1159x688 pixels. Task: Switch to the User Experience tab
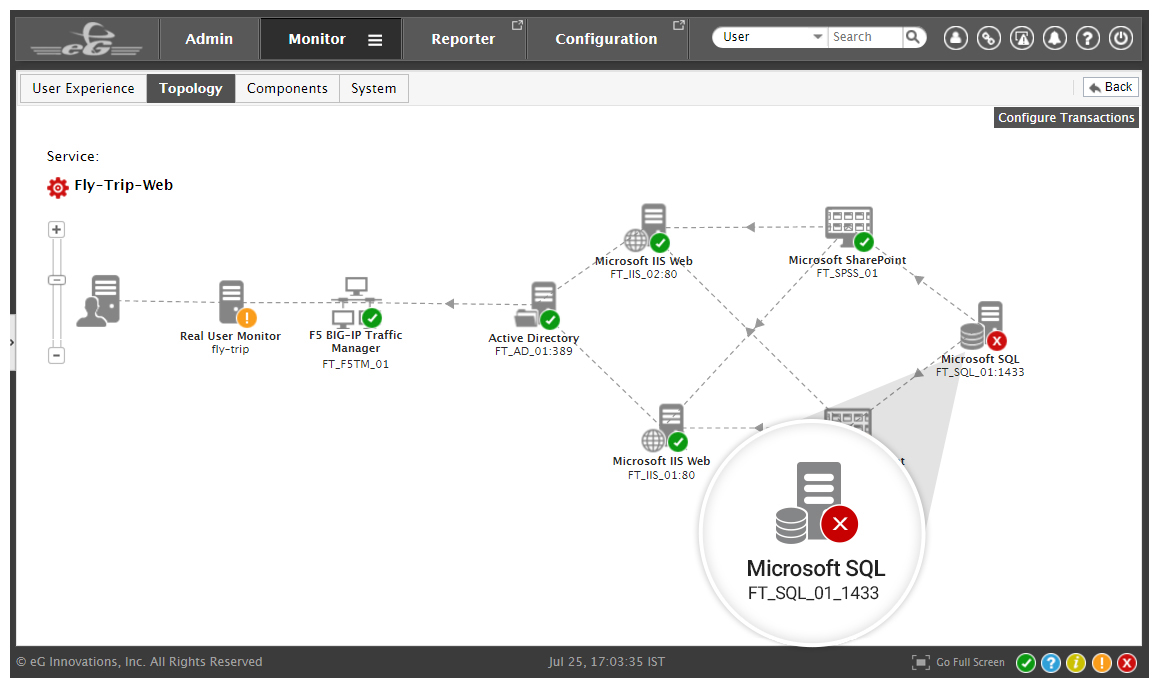tap(83, 88)
